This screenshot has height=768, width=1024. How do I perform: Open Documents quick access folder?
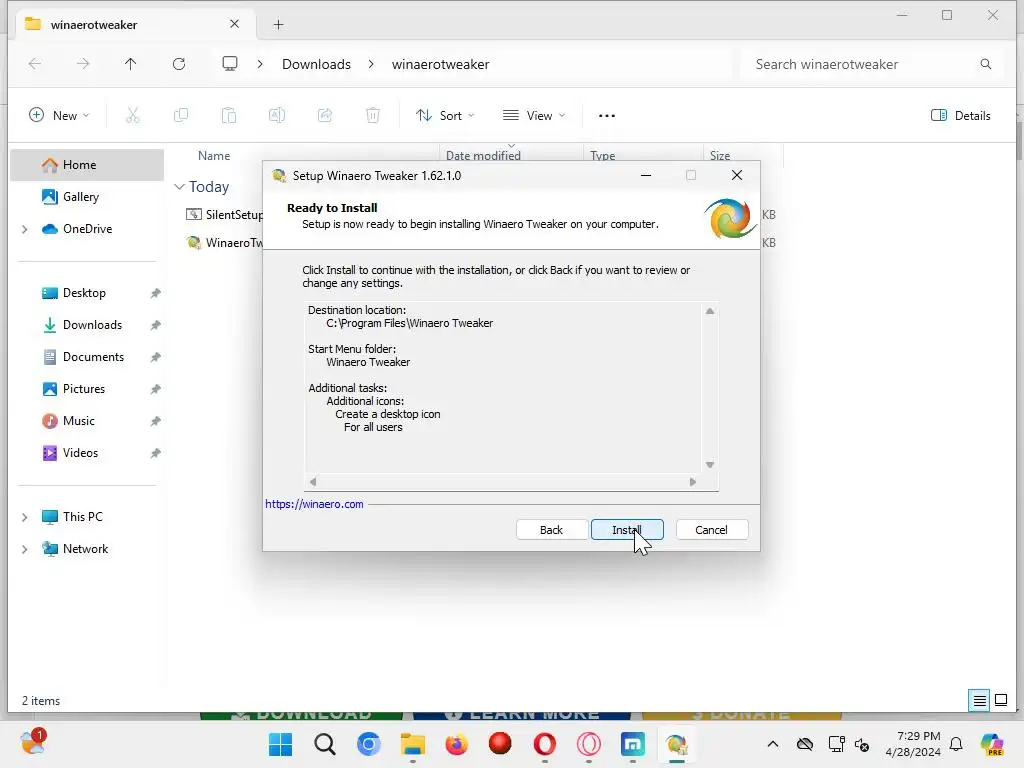point(93,357)
